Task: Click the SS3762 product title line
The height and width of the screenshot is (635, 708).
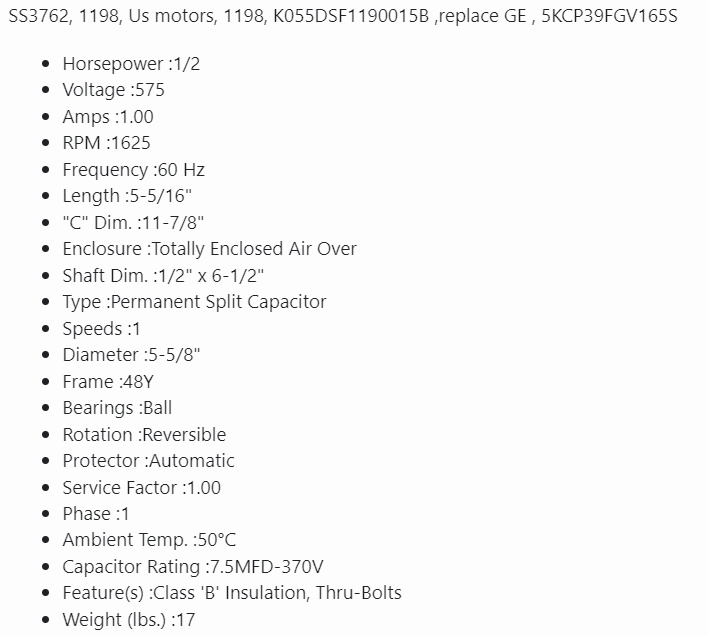Action: coord(343,18)
